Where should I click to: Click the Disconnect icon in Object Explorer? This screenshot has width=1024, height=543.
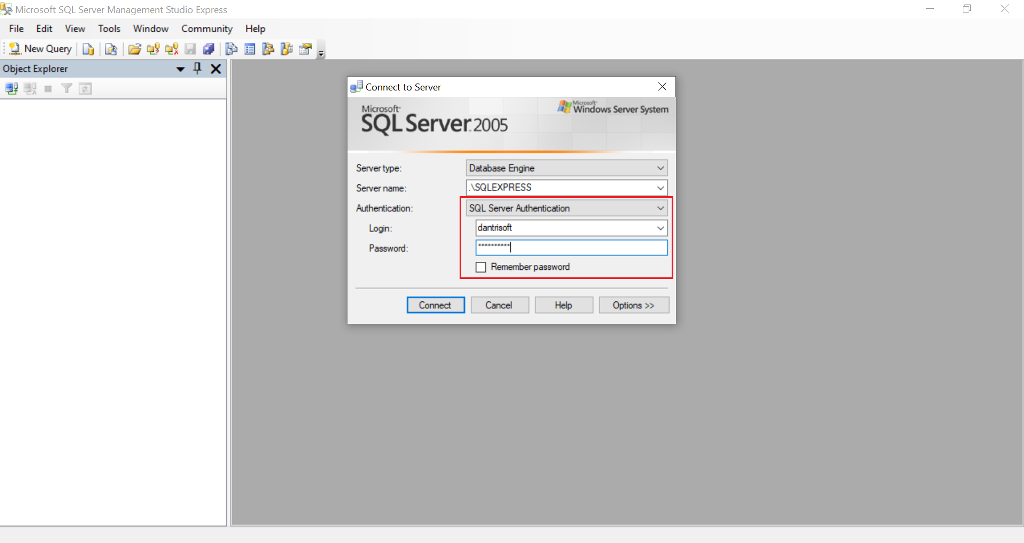tap(30, 88)
